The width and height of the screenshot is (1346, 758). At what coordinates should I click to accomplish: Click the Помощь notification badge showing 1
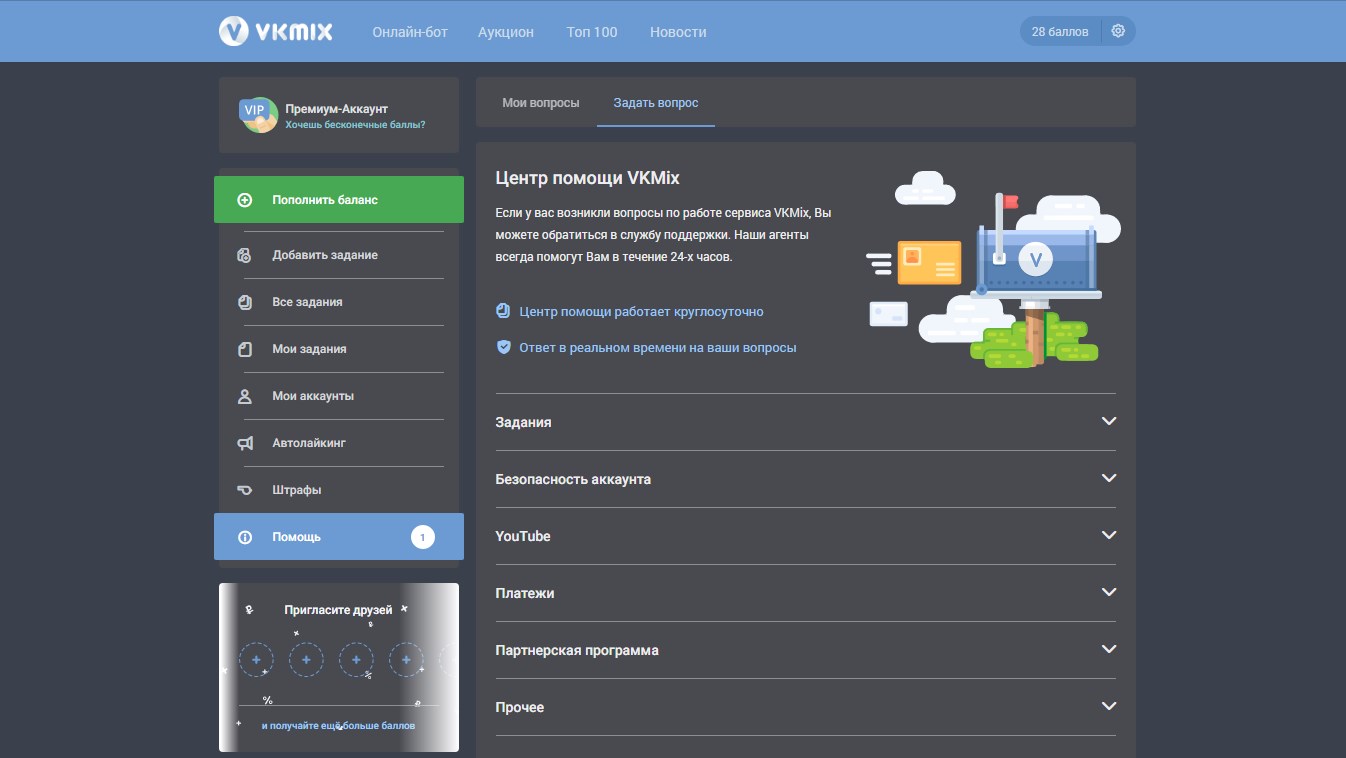coord(423,537)
